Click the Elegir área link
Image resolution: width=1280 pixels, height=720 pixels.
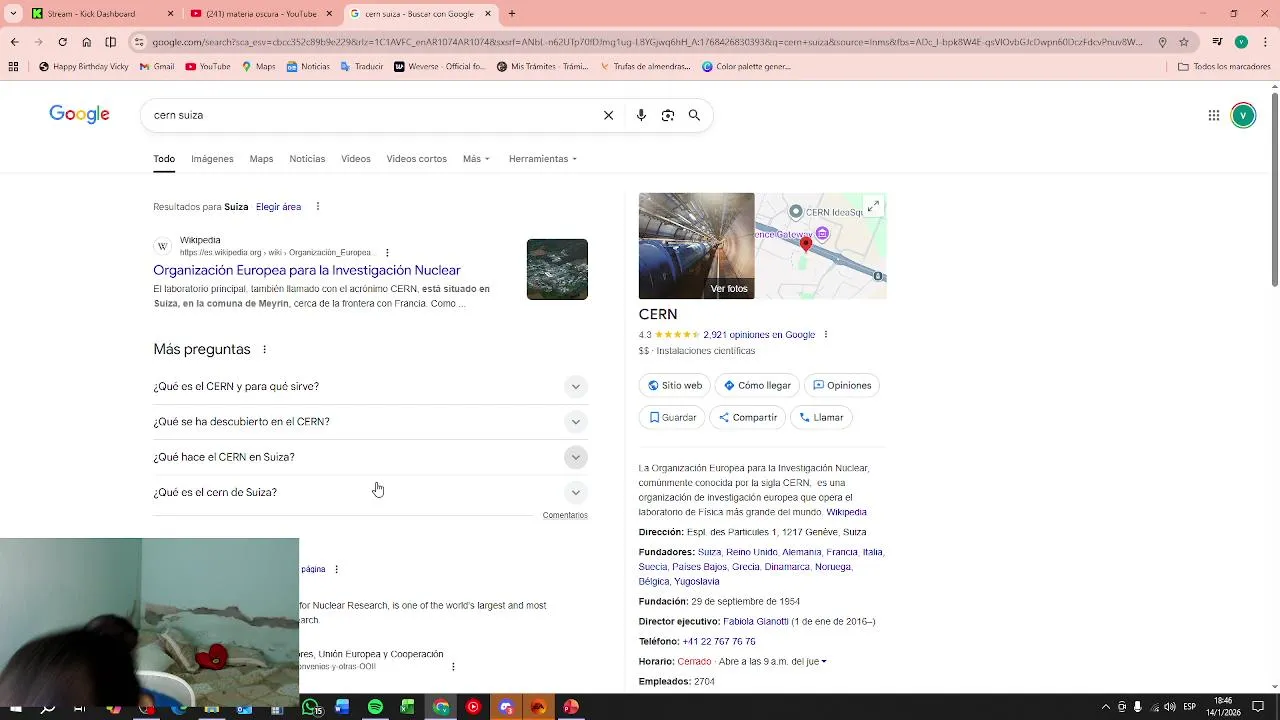point(278,207)
